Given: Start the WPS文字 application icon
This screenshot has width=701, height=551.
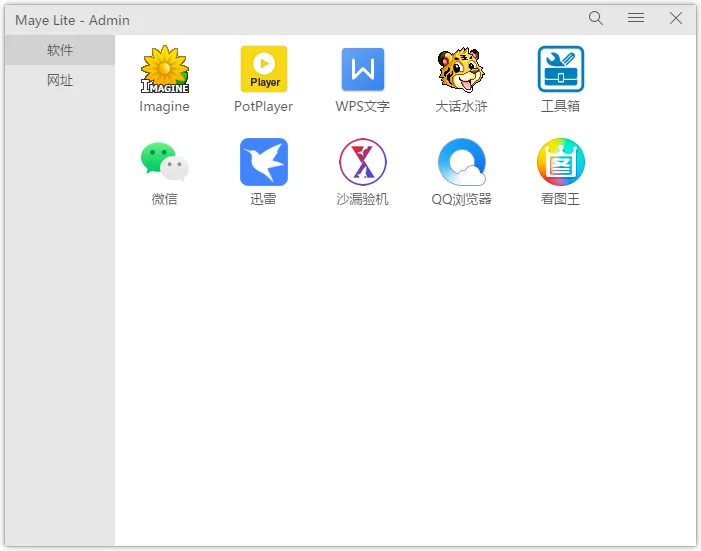Looking at the screenshot, I should (x=363, y=69).
